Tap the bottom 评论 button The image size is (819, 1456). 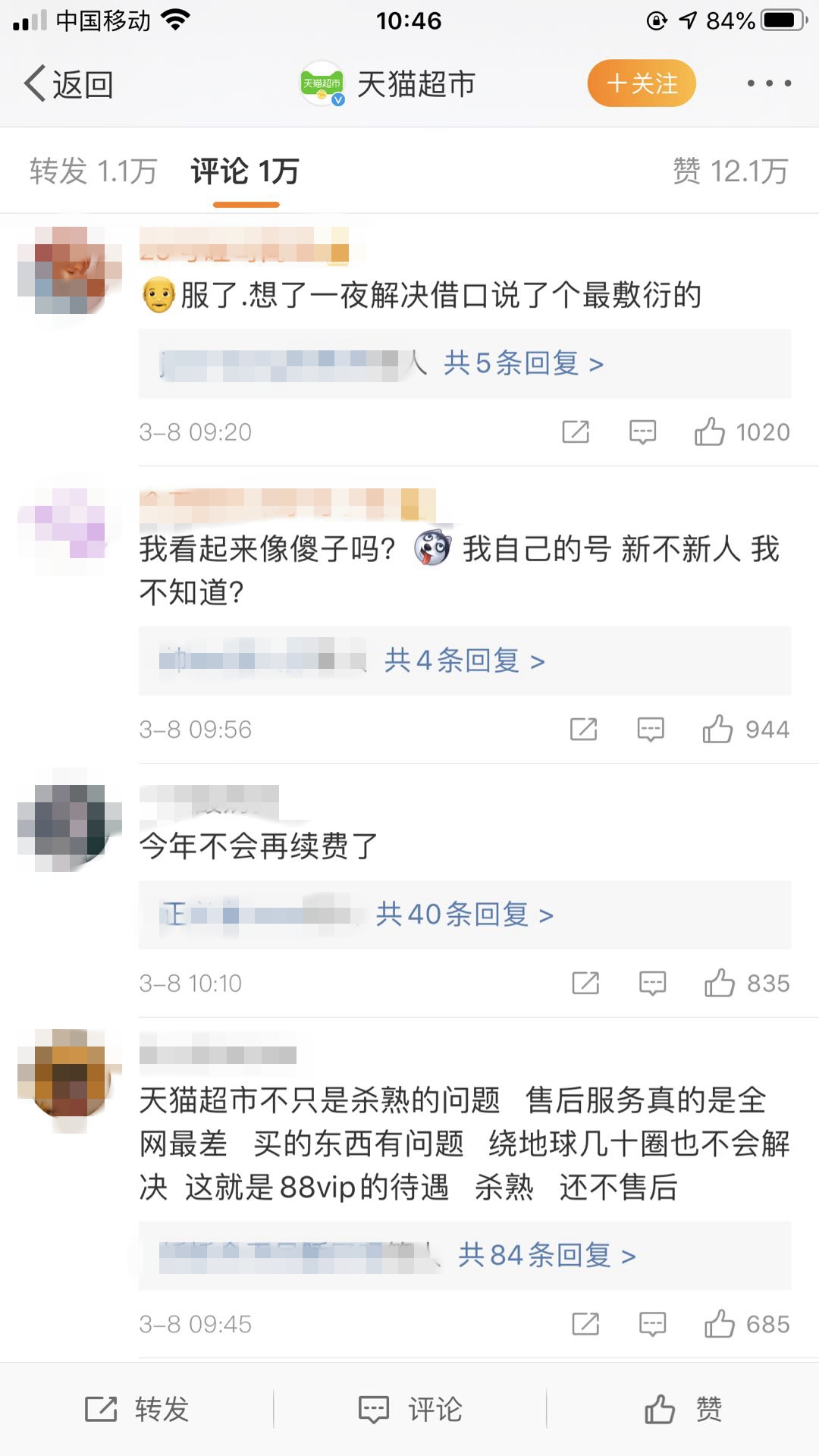click(409, 1409)
